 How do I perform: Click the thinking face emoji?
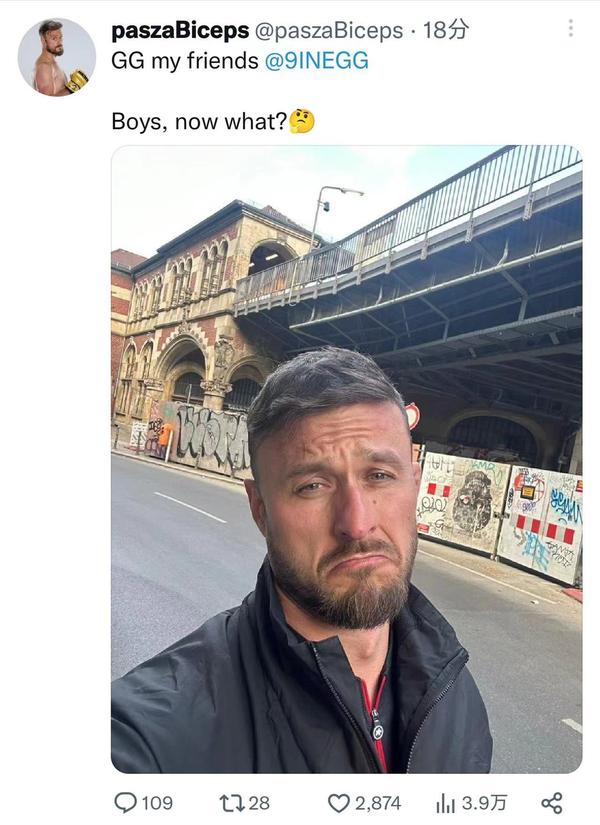pyautogui.click(x=302, y=122)
